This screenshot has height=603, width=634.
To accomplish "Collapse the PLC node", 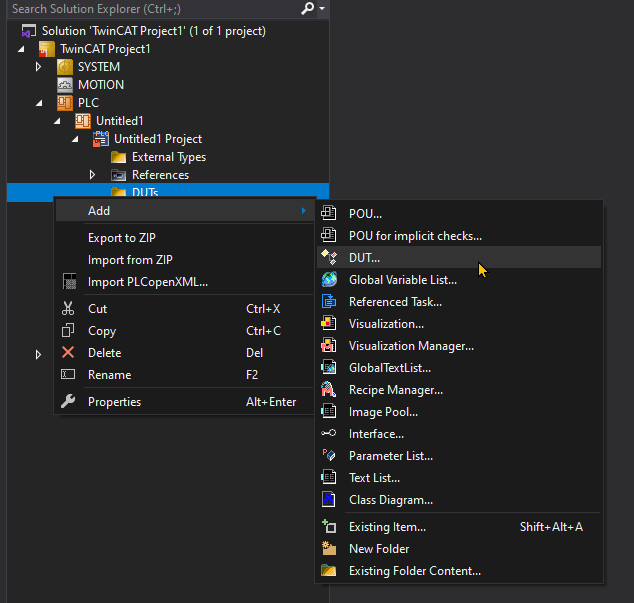I will [x=39, y=103].
